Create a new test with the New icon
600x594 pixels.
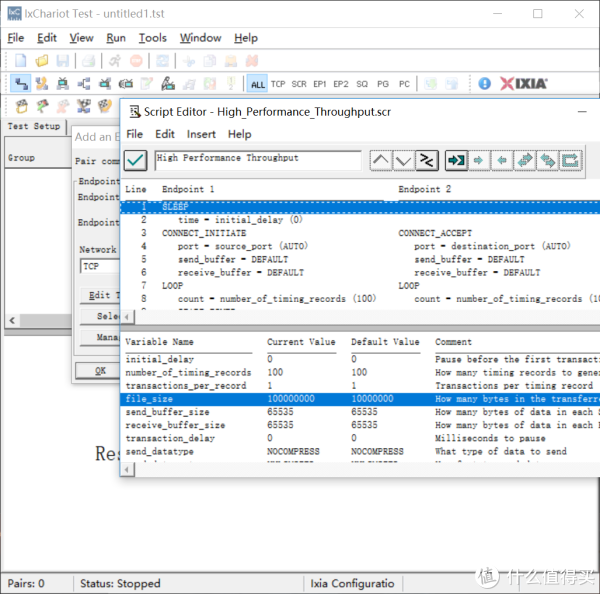tap(21, 60)
